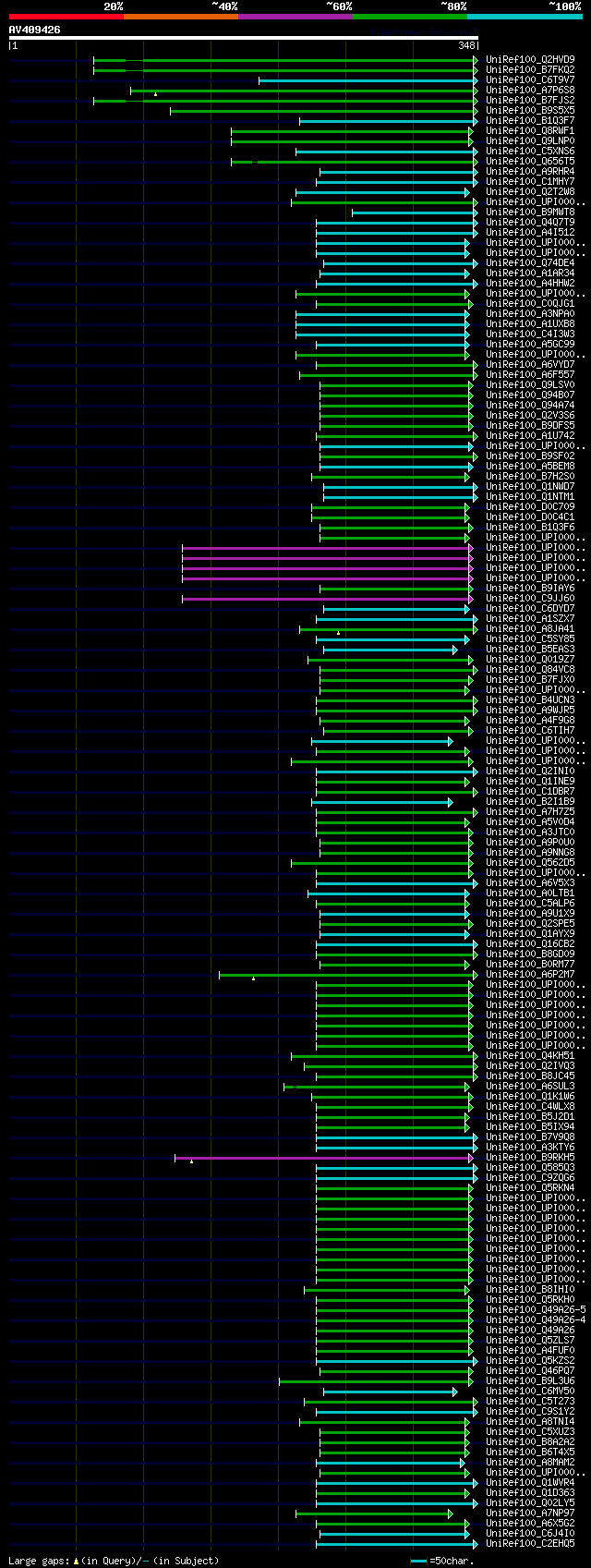
Task: Click the UniRef100_B8IHI0 label
Action: coord(530,1290)
